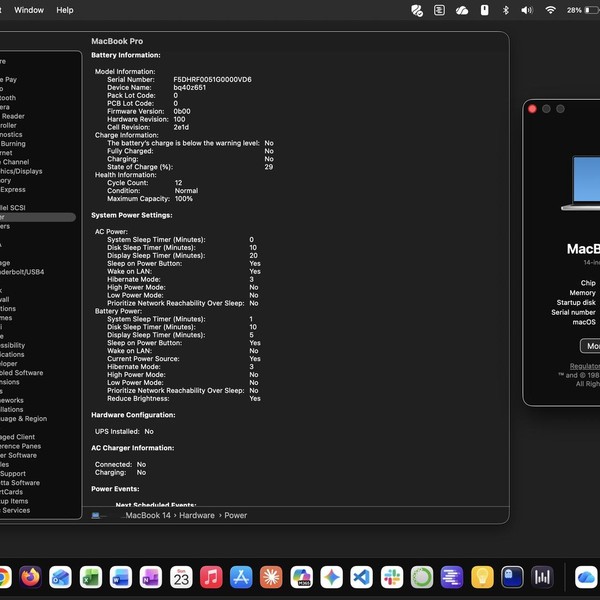Open the Chrome icon at the Dock's left end
Viewport: 600px width, 600px height.
click(5, 577)
